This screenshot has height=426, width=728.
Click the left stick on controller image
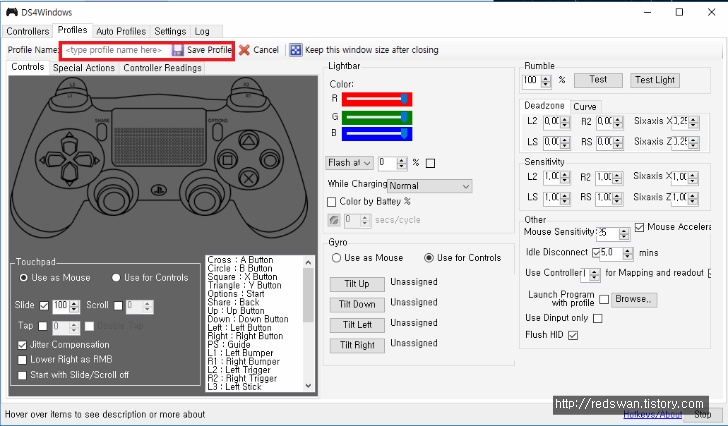[112, 200]
